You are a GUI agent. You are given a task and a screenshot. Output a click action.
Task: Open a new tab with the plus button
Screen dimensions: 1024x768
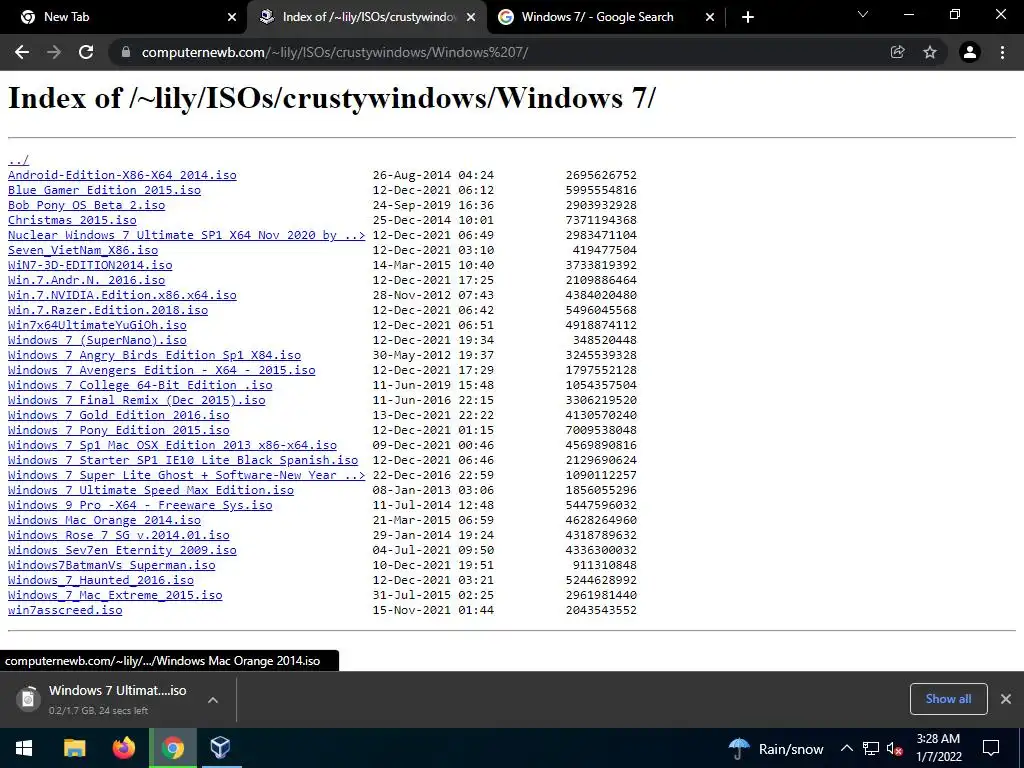coord(748,17)
